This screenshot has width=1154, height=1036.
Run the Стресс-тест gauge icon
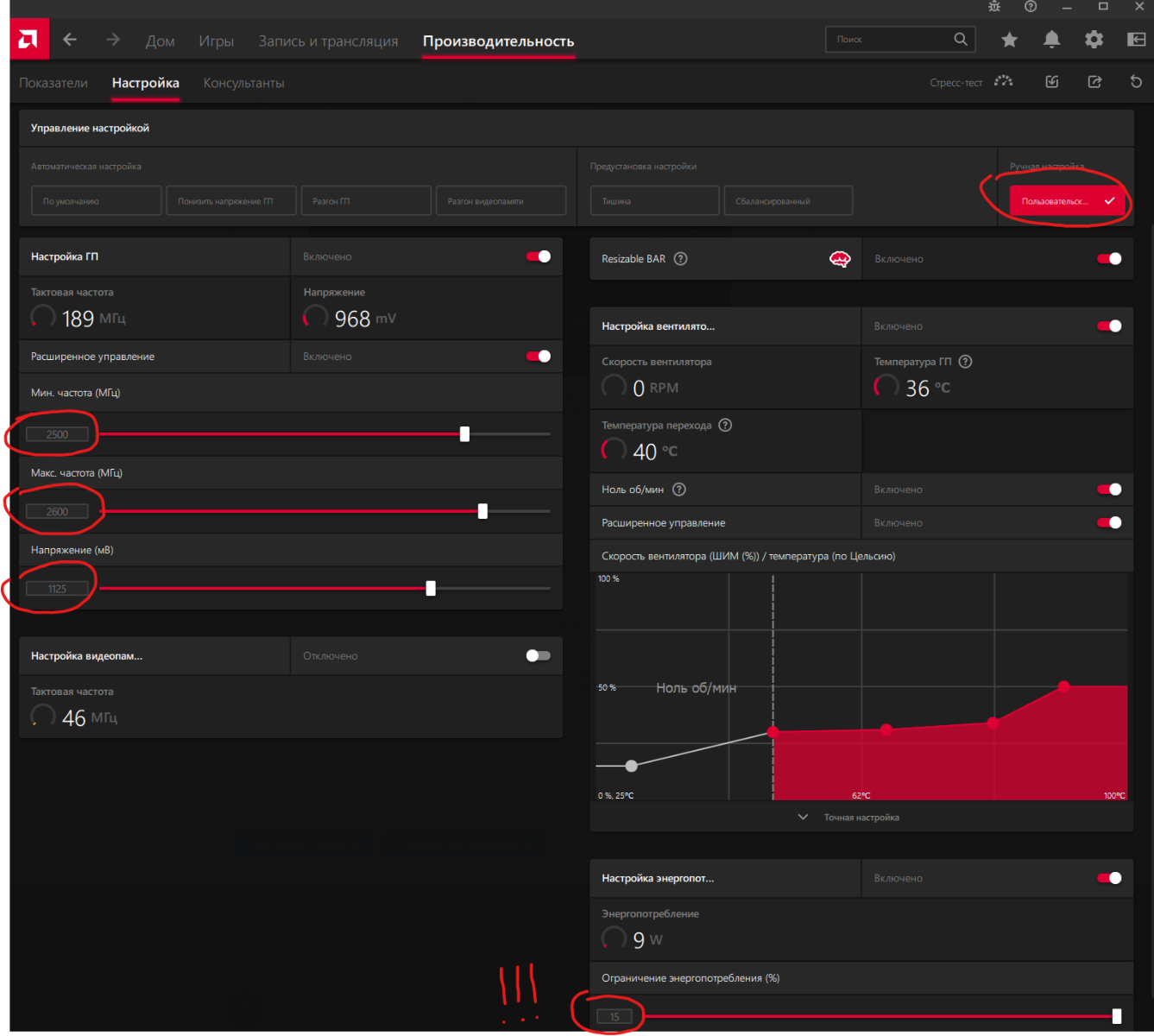tap(1003, 82)
